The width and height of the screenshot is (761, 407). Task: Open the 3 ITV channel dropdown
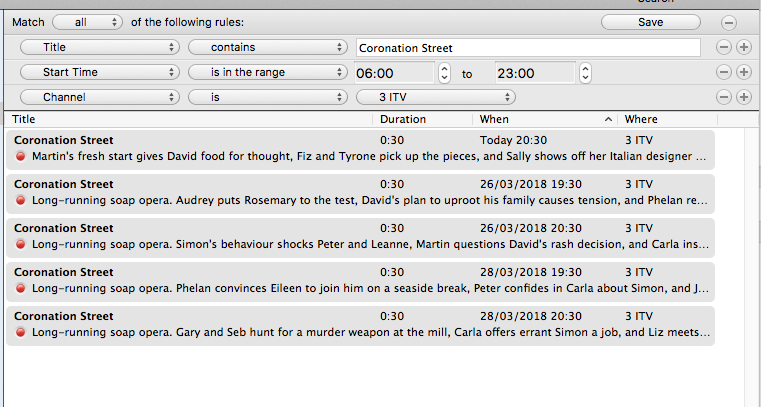tap(436, 97)
